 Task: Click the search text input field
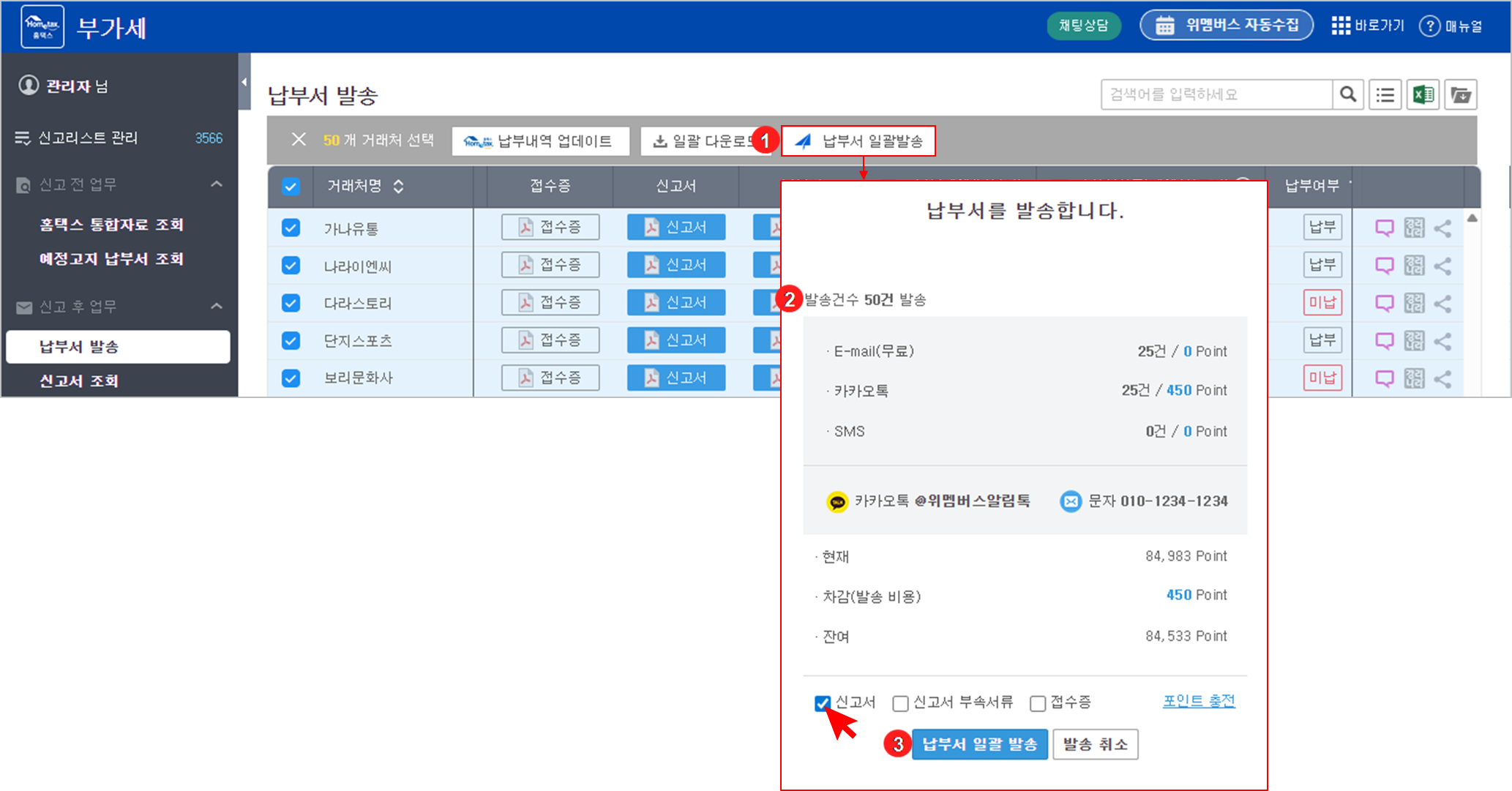pyautogui.click(x=1215, y=94)
